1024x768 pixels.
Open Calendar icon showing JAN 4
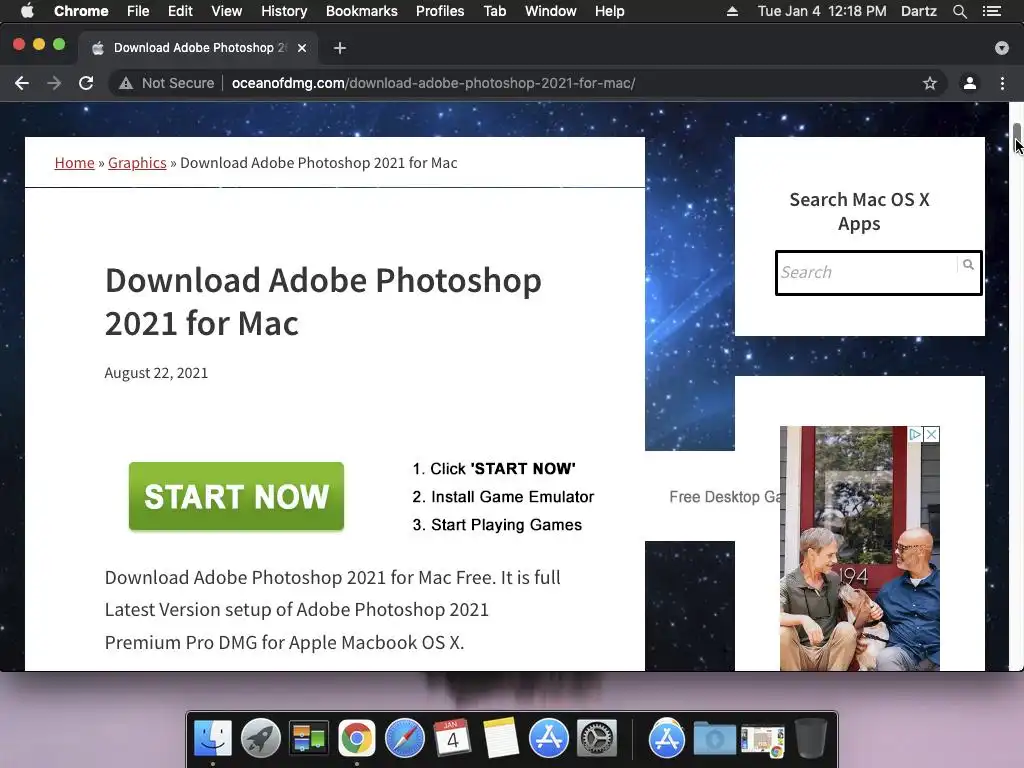click(x=453, y=738)
